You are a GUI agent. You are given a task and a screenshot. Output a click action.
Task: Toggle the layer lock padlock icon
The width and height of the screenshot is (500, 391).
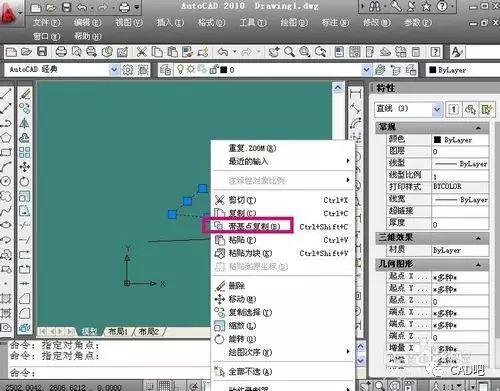coord(214,69)
